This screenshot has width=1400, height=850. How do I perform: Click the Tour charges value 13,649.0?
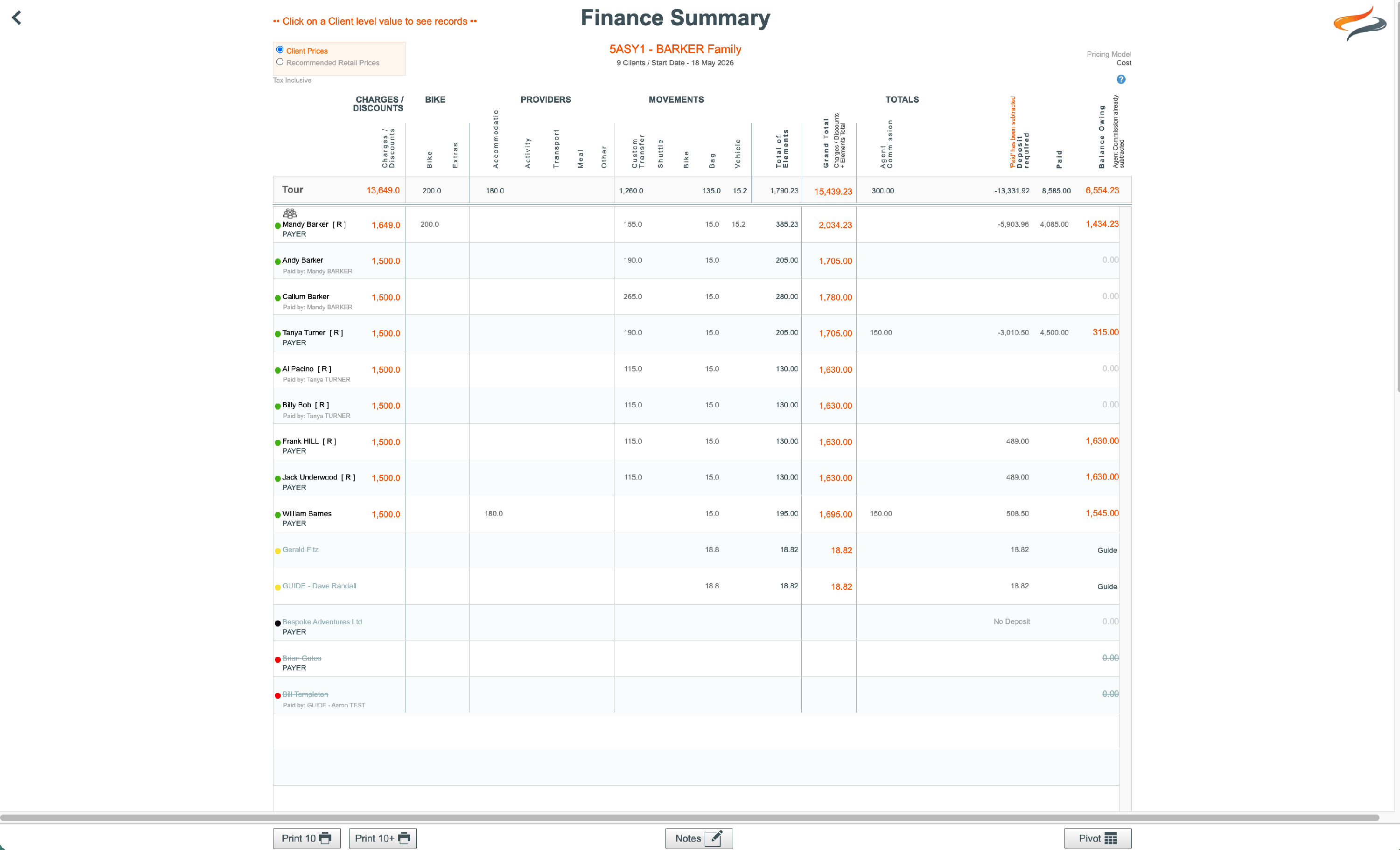point(383,190)
